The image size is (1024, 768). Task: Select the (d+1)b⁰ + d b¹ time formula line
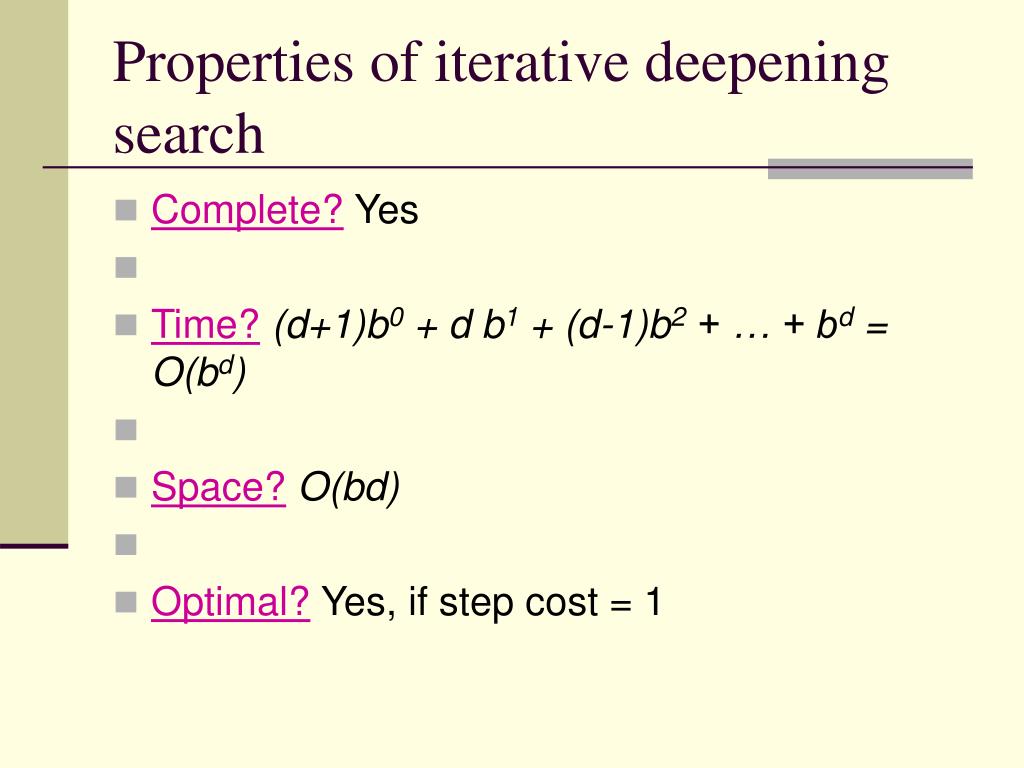coord(581,325)
